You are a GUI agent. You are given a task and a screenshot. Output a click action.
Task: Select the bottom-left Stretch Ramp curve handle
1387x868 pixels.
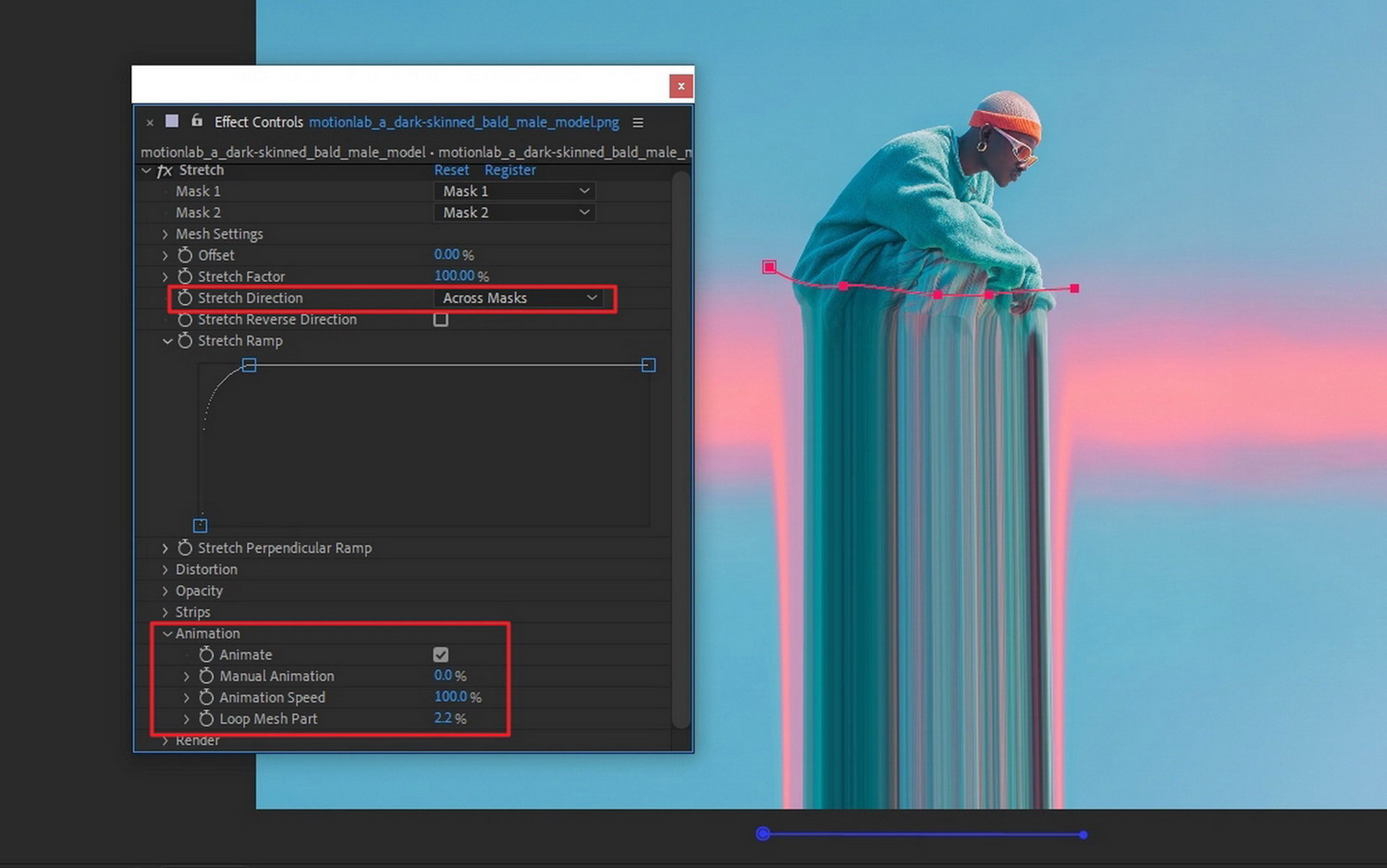point(200,525)
